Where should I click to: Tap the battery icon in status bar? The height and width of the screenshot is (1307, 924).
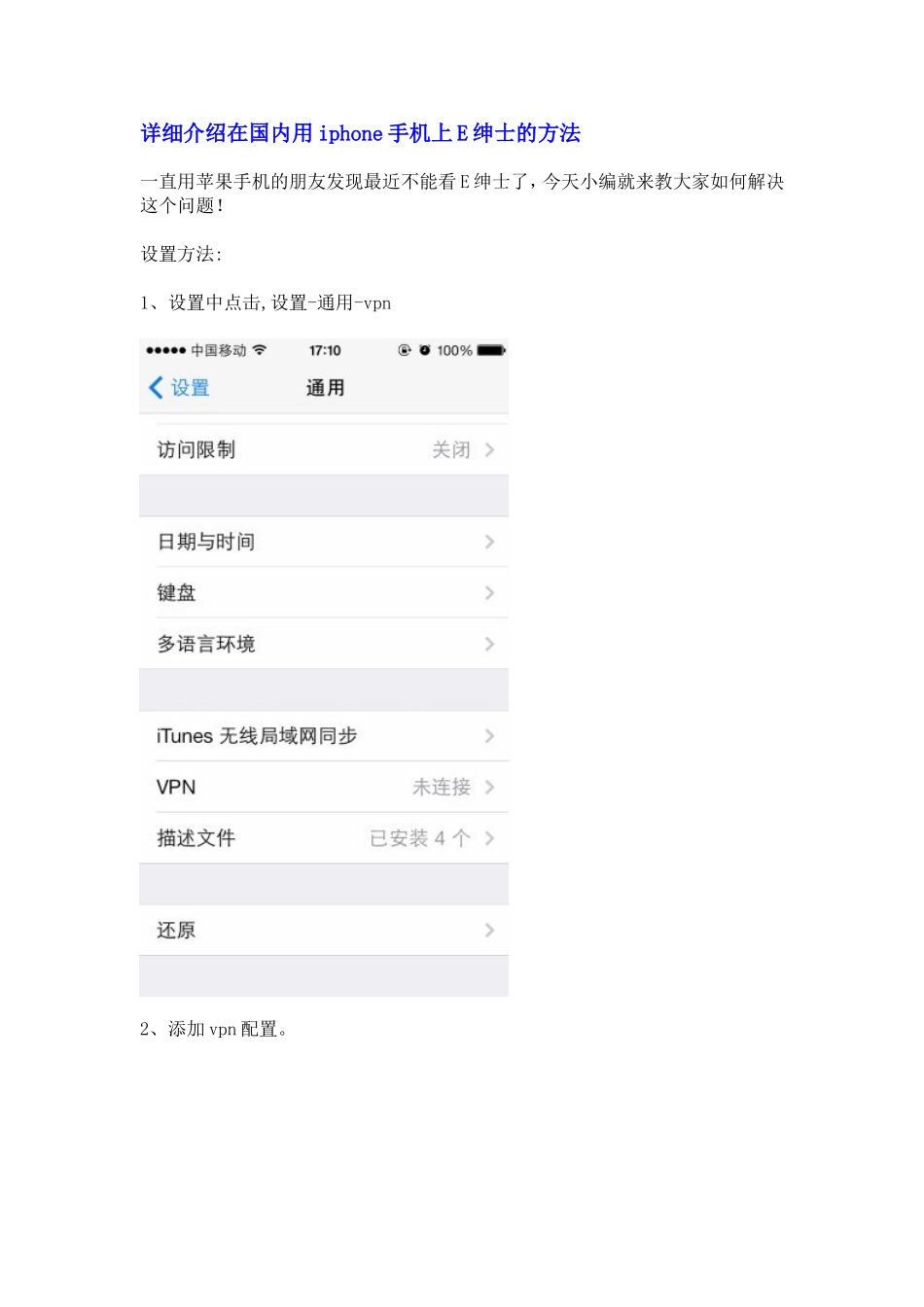click(491, 350)
